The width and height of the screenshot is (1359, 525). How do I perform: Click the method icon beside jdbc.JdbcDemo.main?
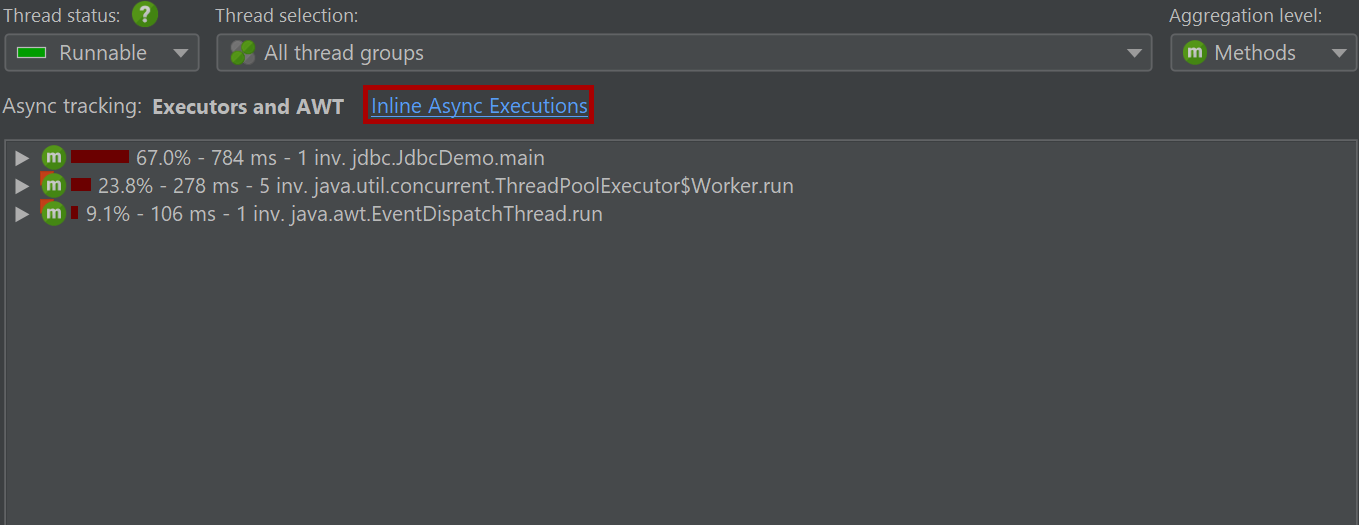53,157
